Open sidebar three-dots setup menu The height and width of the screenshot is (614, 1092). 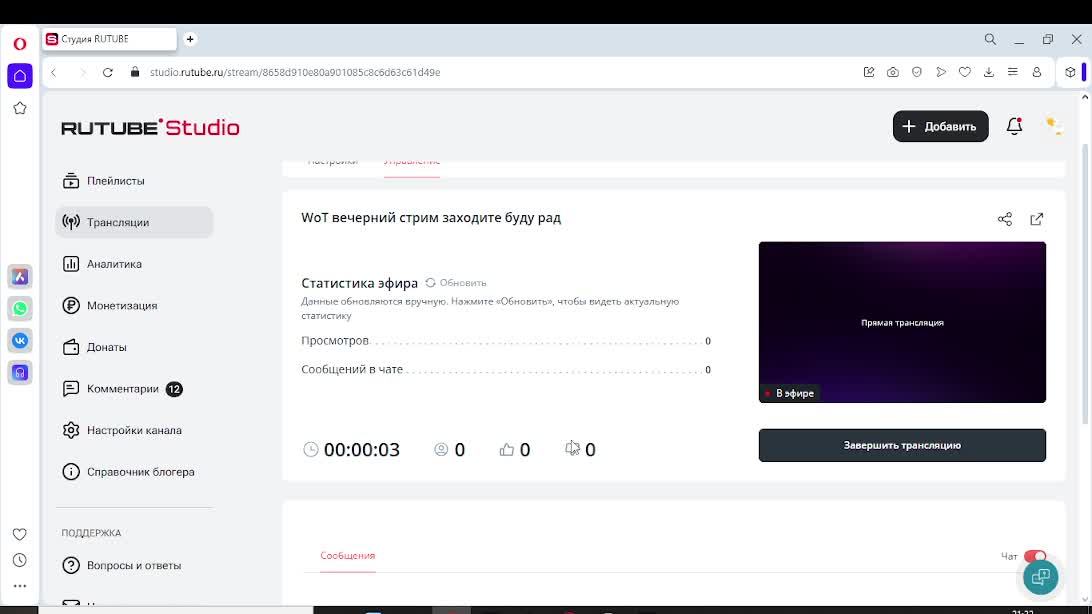pos(20,586)
